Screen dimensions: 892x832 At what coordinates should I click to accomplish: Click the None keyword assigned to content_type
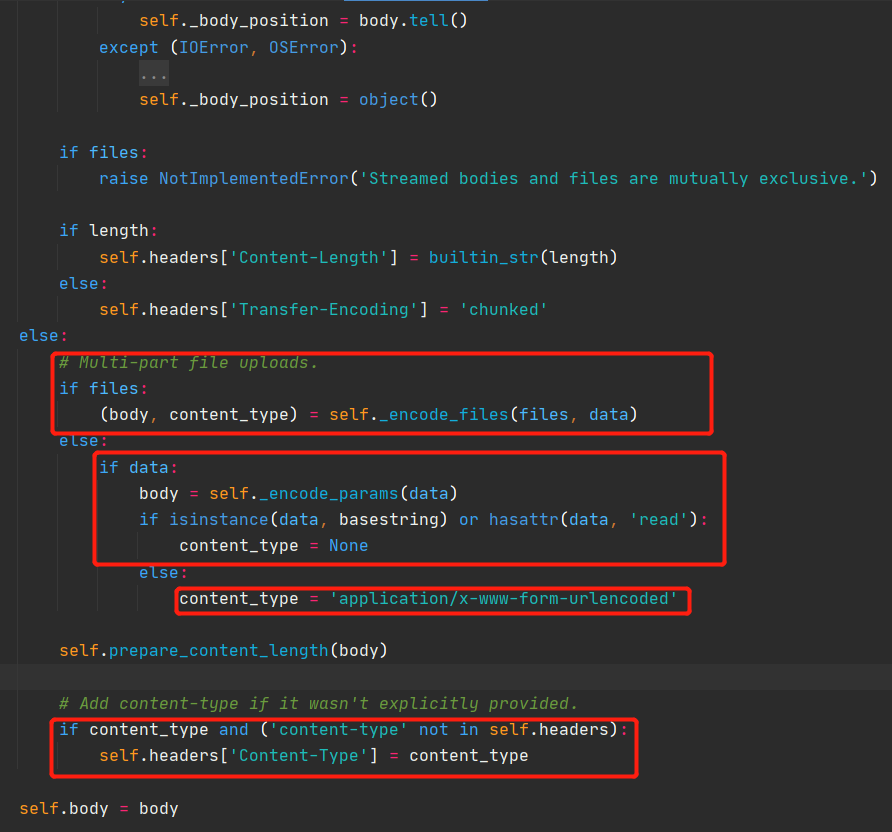click(x=348, y=545)
